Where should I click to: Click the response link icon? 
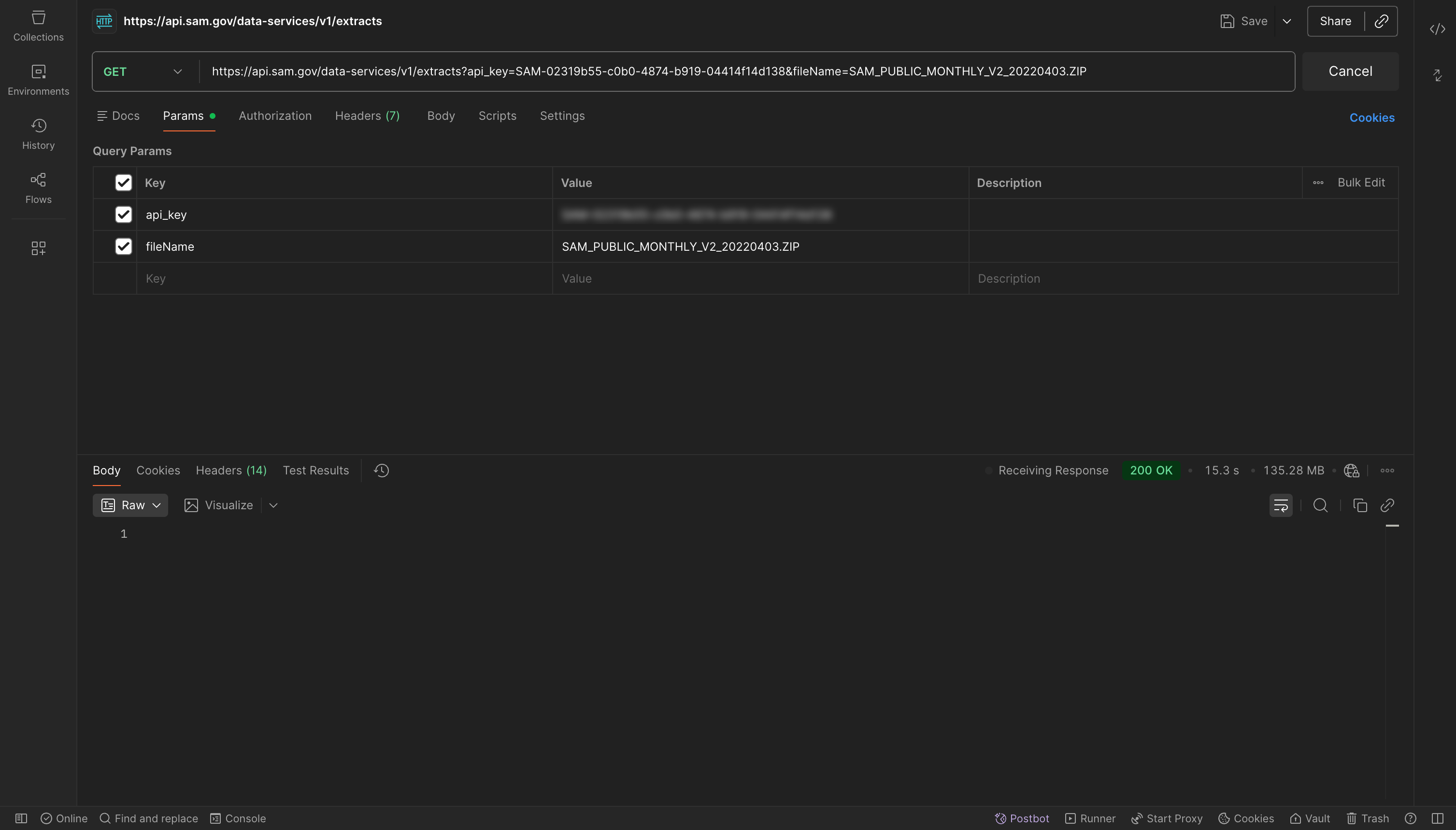click(1387, 505)
